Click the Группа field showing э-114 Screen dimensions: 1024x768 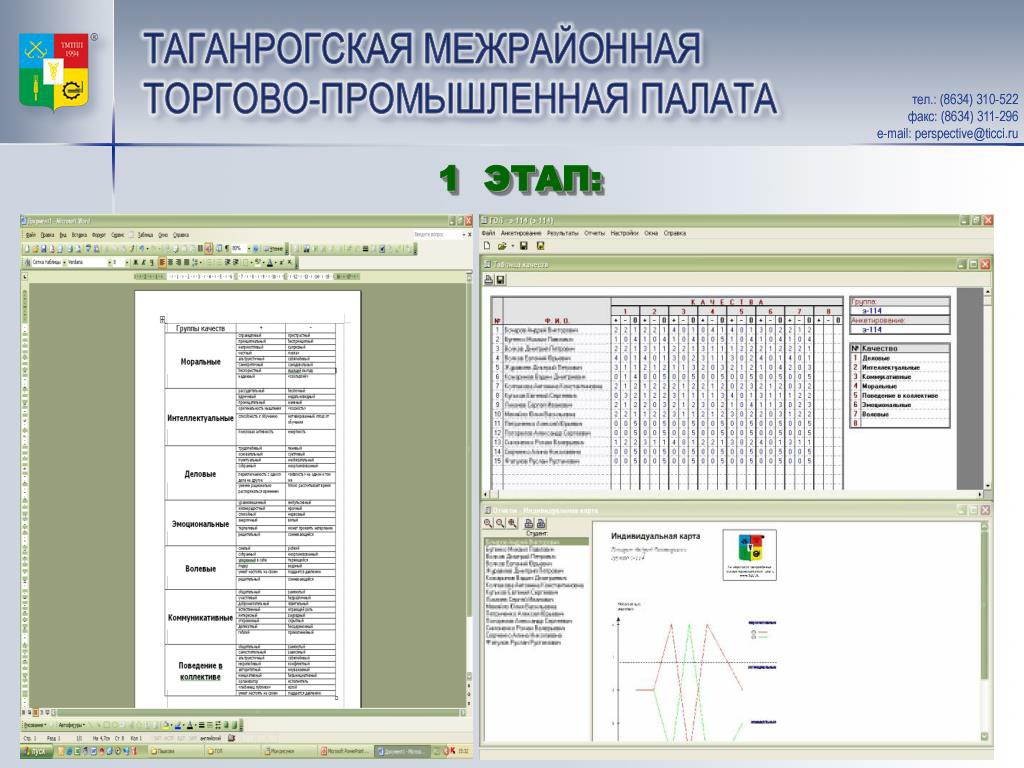click(899, 311)
